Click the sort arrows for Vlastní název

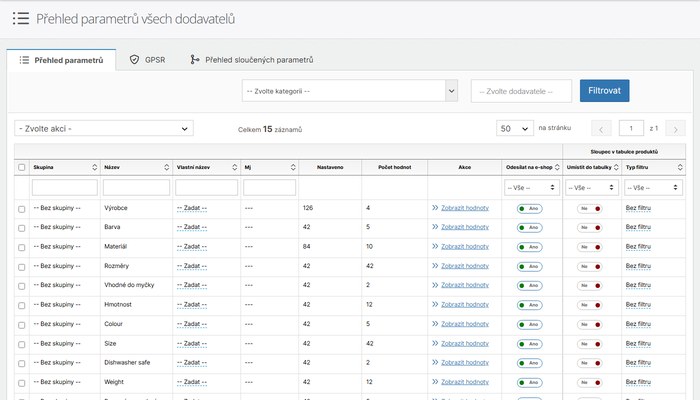point(234,167)
